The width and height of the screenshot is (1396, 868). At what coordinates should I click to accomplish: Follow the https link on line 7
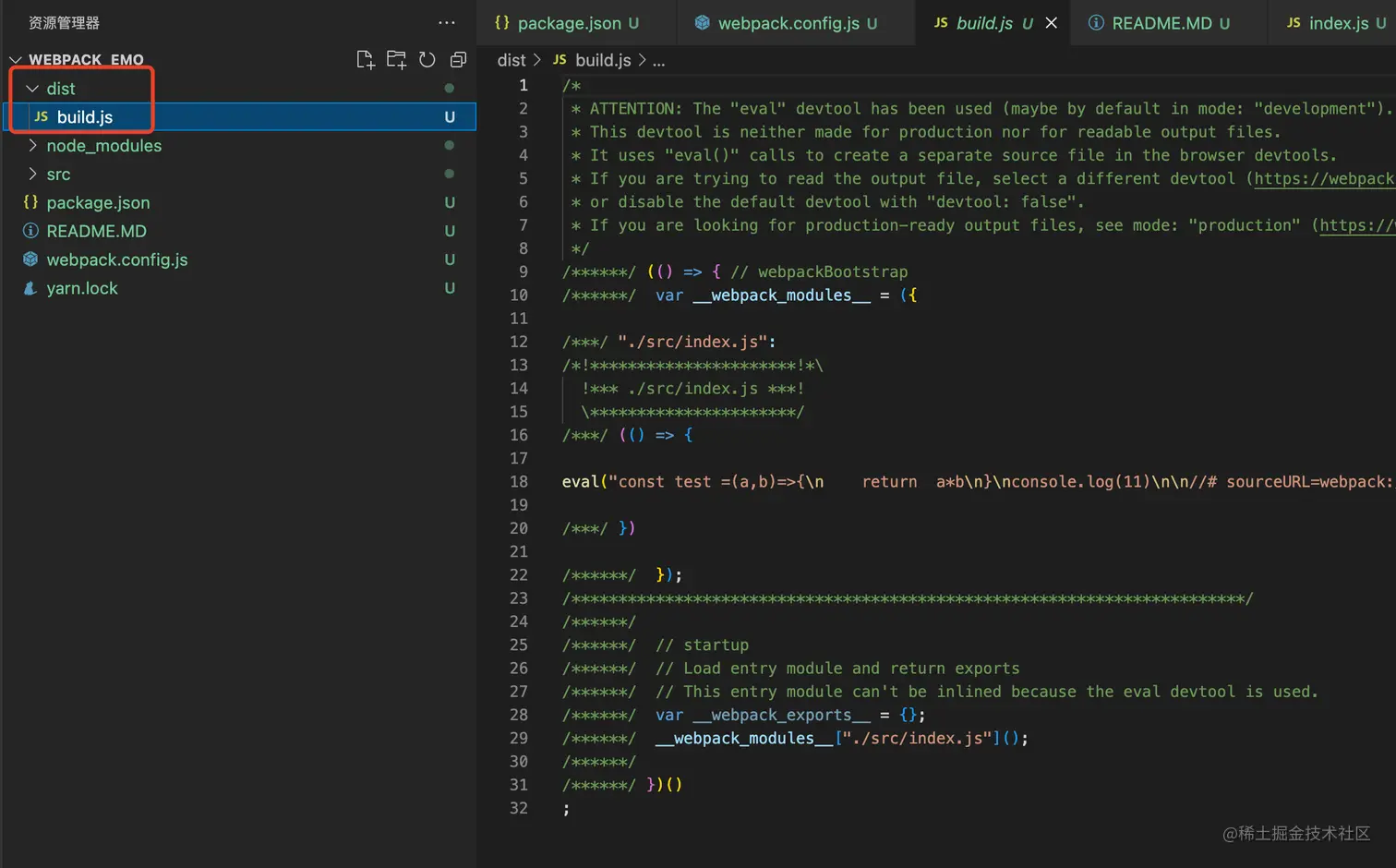1357,225
